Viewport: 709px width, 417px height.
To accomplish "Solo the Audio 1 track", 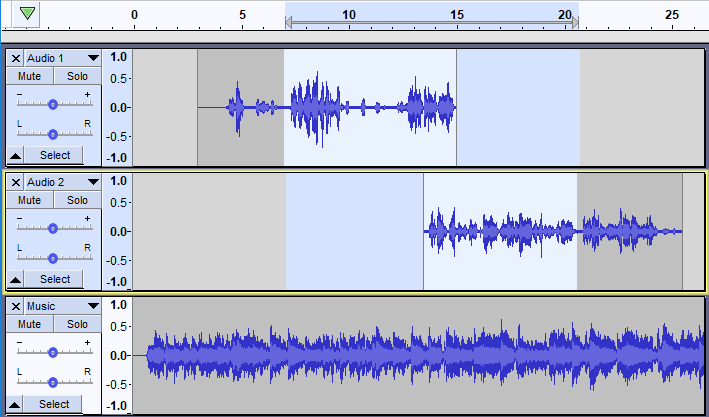I will point(77,76).
